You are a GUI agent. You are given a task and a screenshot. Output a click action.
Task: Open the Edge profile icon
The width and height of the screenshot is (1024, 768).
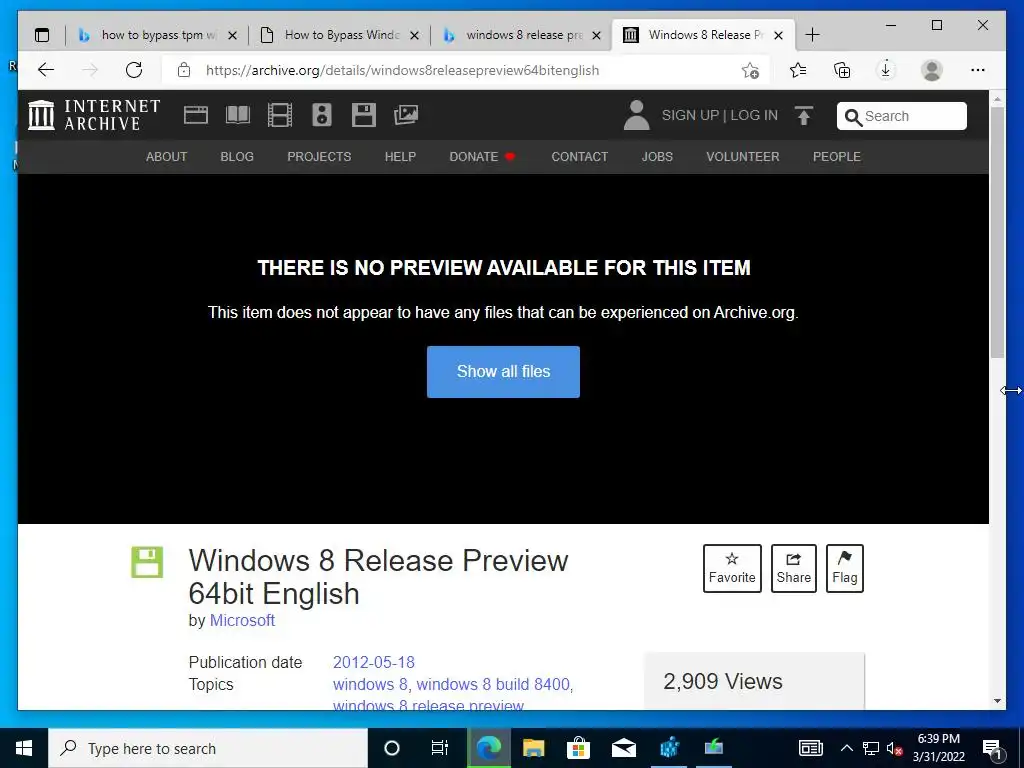coord(932,70)
